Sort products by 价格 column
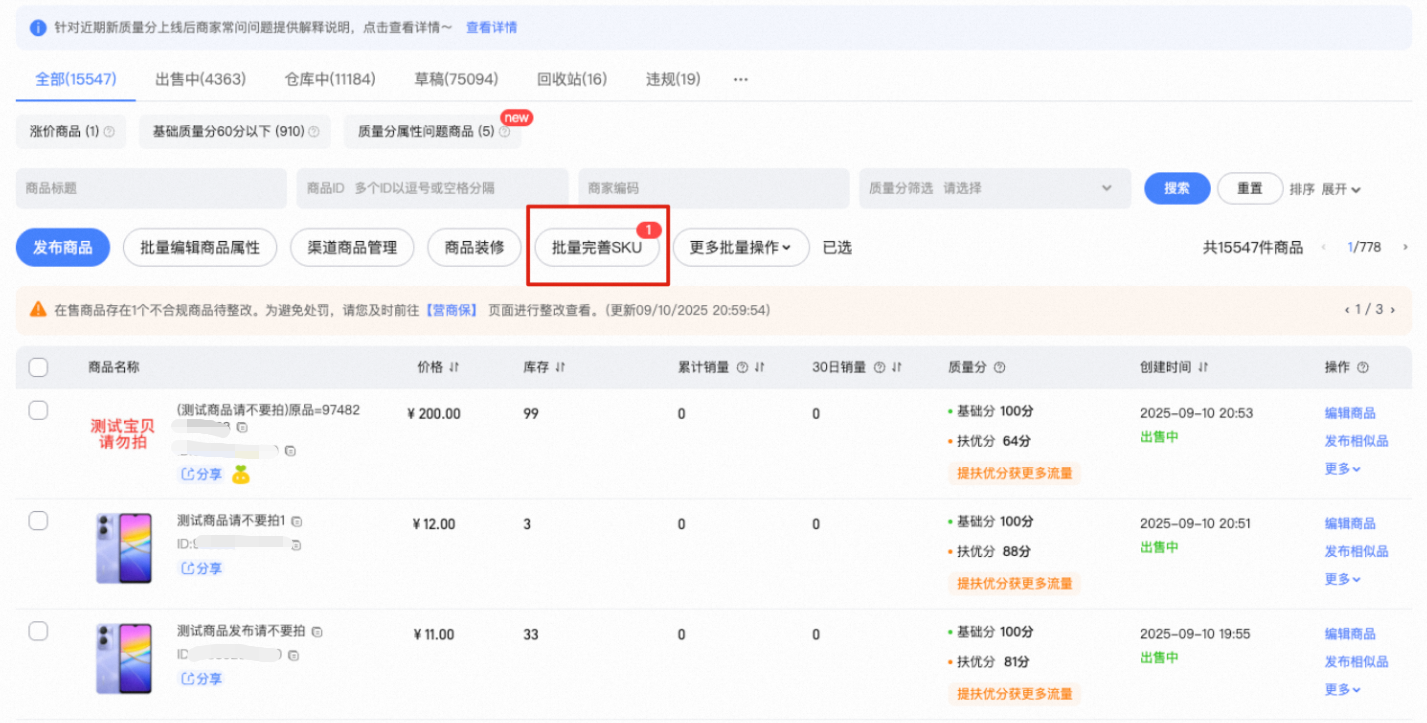The image size is (1427, 723). (x=453, y=368)
